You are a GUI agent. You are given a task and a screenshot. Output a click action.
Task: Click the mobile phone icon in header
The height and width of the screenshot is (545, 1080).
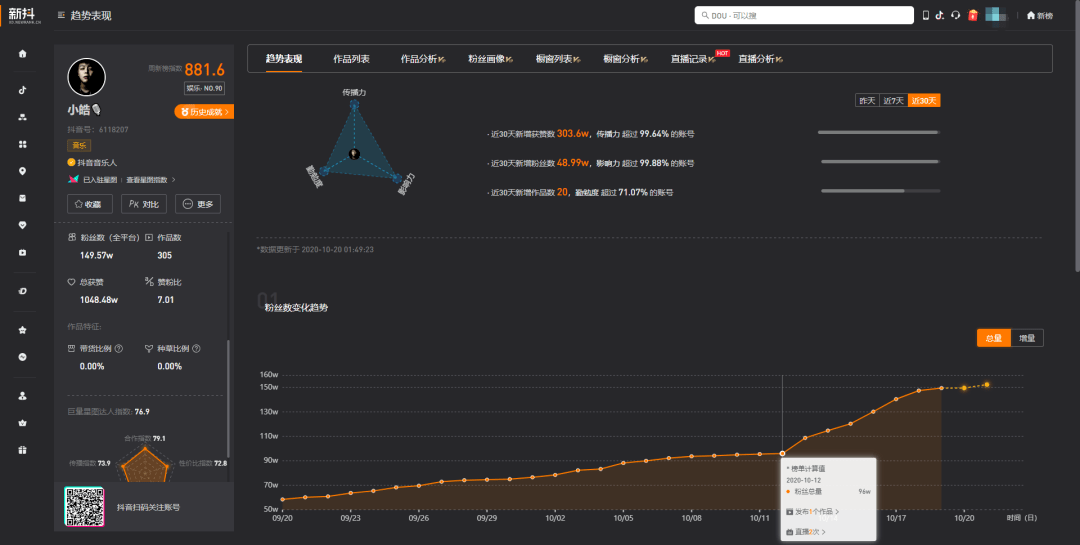tap(926, 15)
